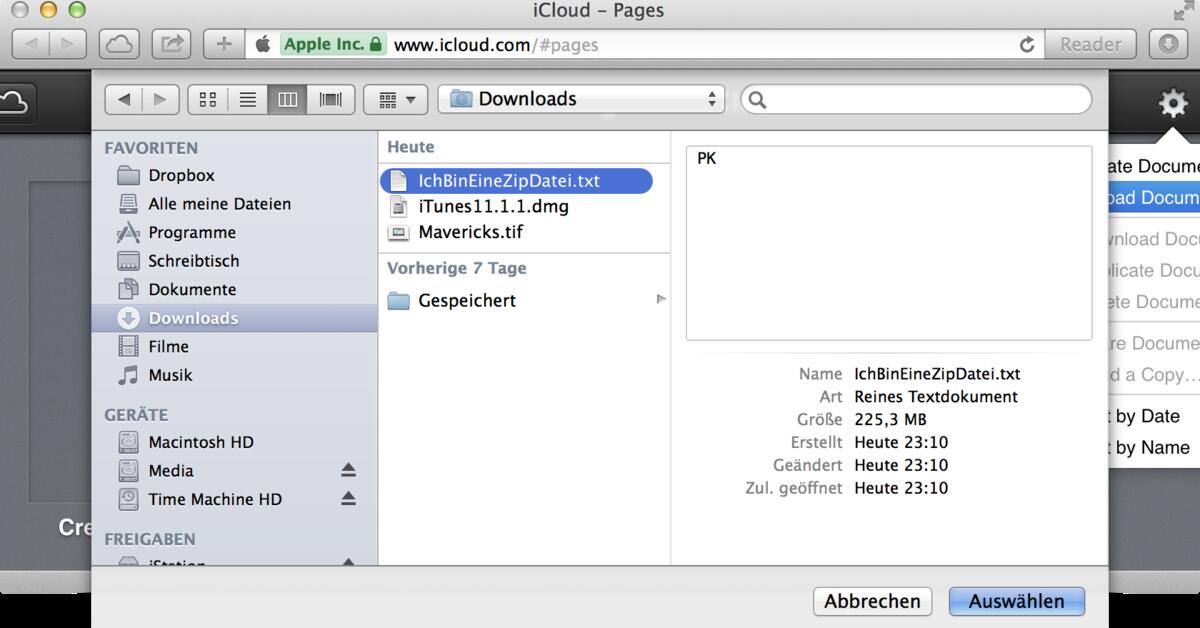Show Safari downloads
Viewport: 1200px width, 628px height.
tap(1168, 44)
